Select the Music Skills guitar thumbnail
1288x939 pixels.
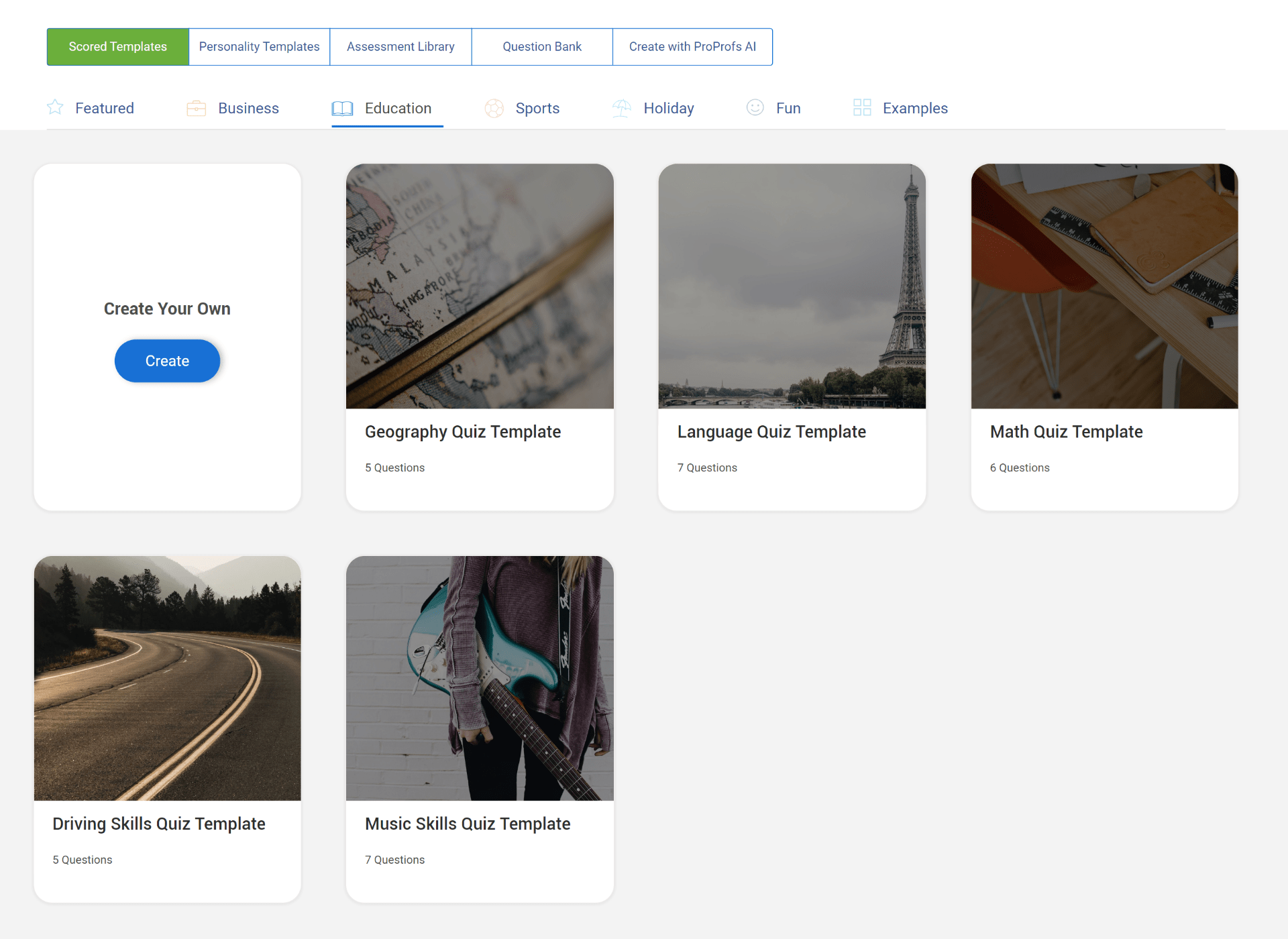tap(480, 678)
